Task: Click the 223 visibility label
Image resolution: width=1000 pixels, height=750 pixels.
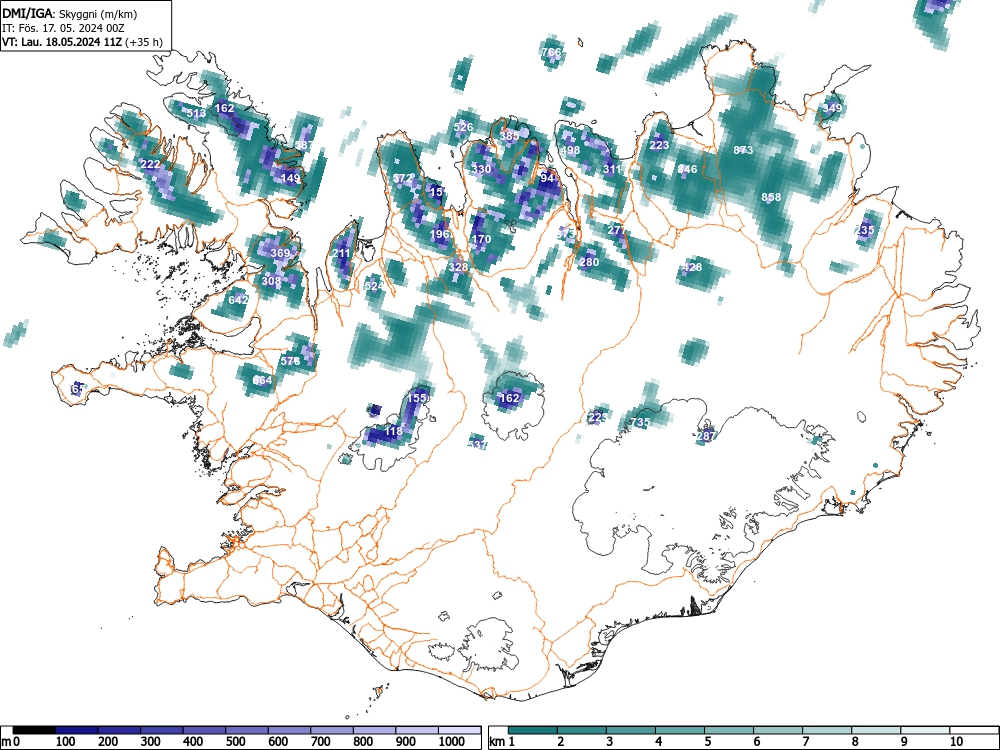Action: [x=659, y=145]
